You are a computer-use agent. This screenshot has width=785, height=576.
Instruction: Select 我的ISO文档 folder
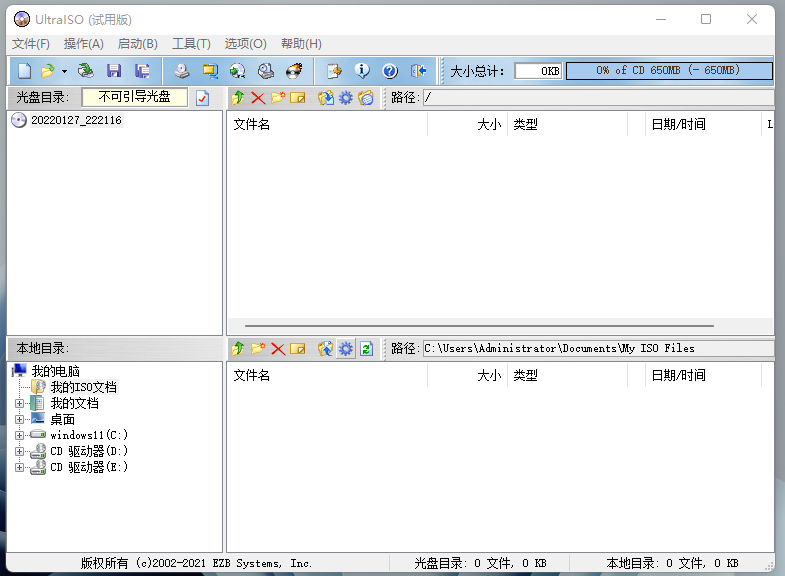(84, 387)
